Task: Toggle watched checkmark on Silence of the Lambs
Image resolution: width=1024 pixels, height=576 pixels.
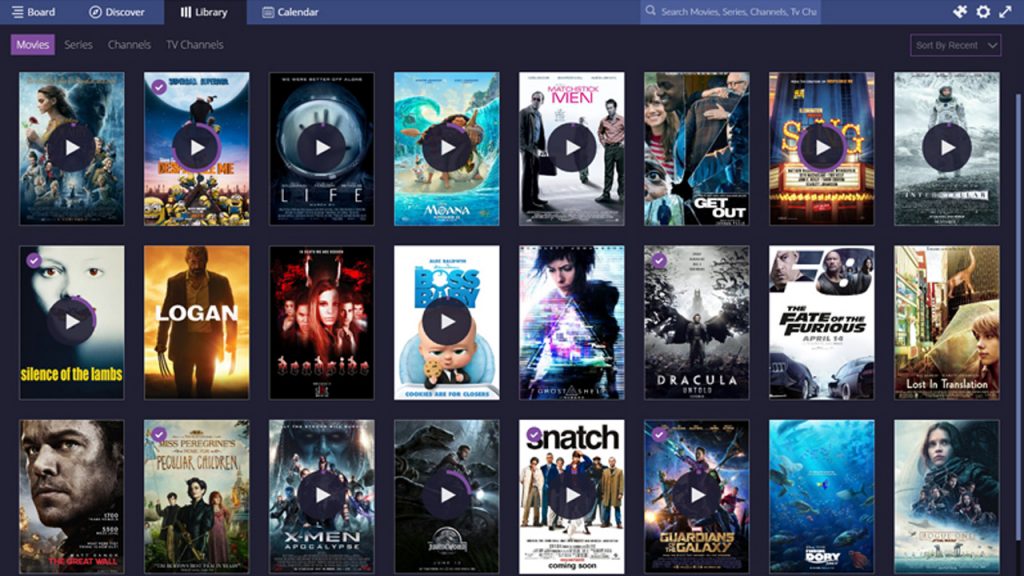Action: click(34, 260)
